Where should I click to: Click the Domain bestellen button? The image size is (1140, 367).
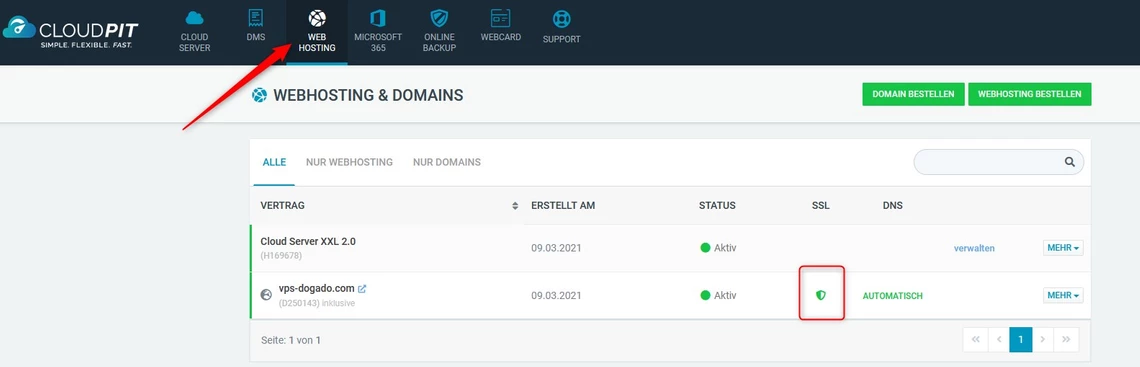pyautogui.click(x=913, y=94)
